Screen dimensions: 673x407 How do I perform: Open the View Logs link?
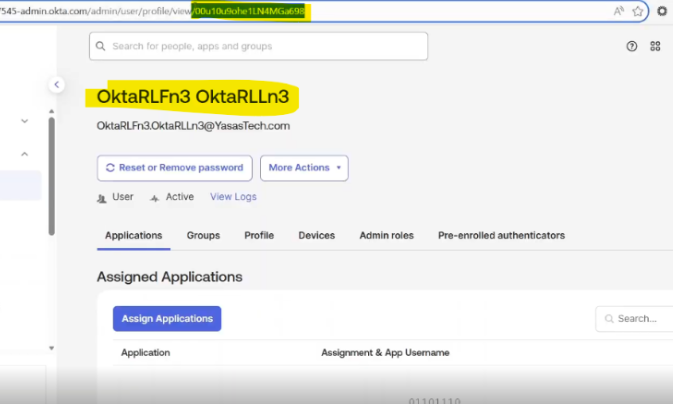(x=233, y=197)
